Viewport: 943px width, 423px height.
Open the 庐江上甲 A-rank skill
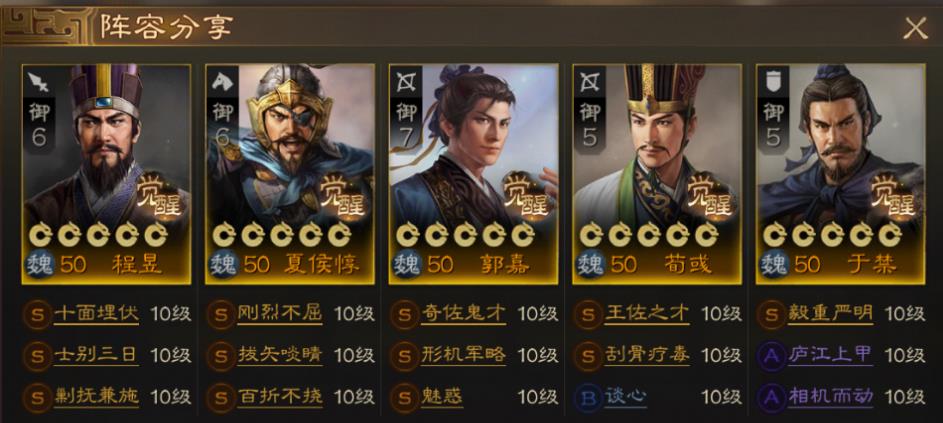830,355
